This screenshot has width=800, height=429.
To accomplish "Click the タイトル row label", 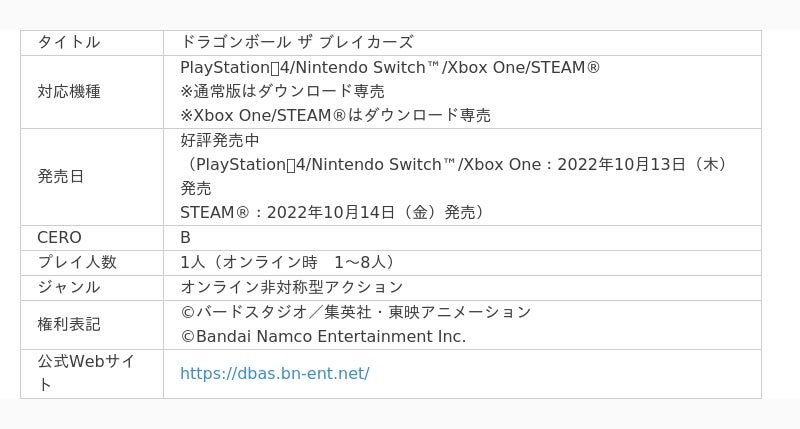I will pyautogui.click(x=69, y=42).
